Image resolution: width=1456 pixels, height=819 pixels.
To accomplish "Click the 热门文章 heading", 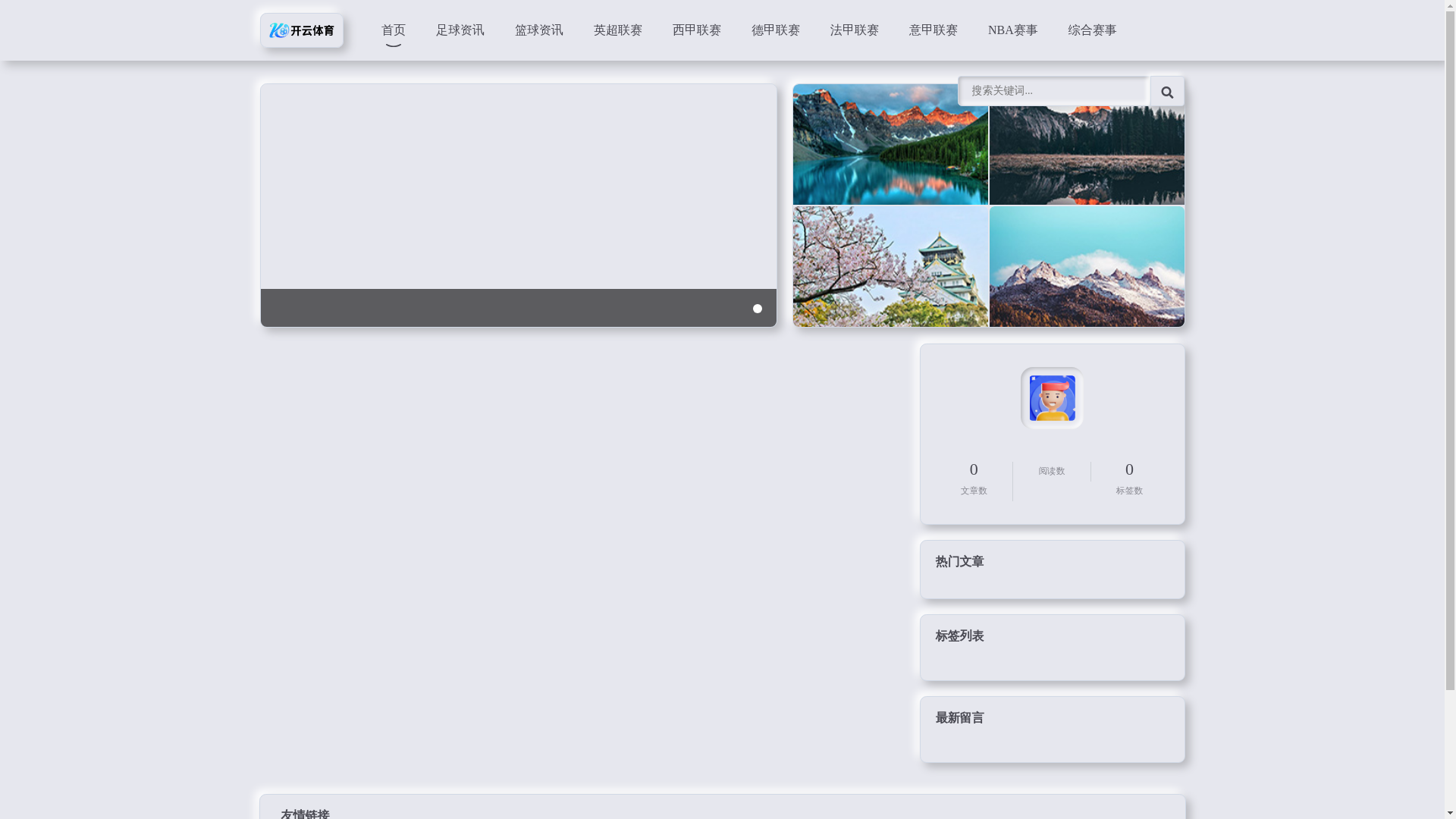I will tap(959, 562).
